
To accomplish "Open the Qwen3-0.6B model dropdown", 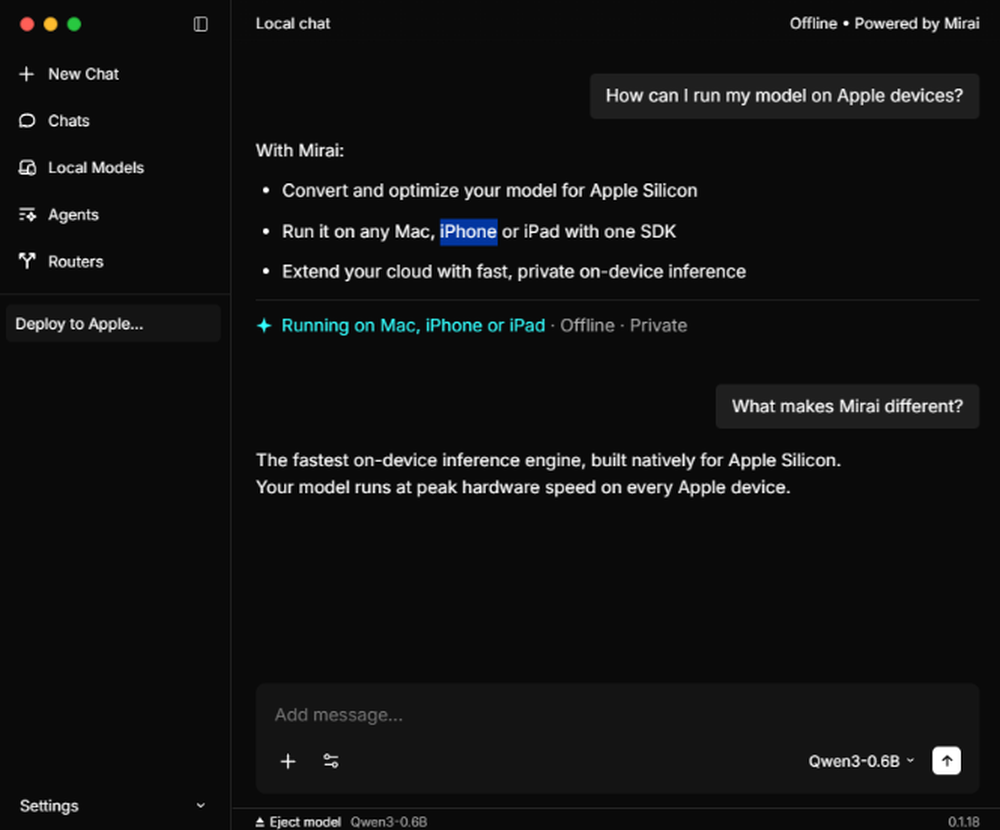I will point(861,762).
